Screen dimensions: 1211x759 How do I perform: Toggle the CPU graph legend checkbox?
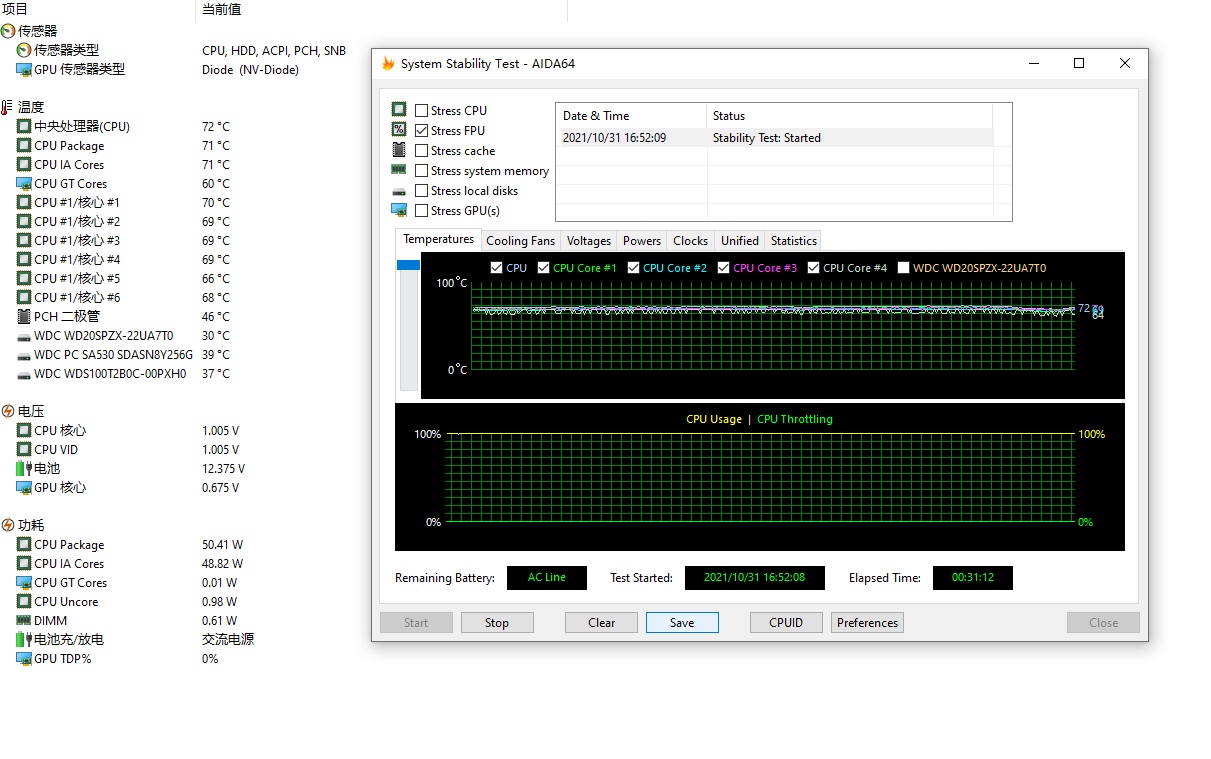coord(497,268)
